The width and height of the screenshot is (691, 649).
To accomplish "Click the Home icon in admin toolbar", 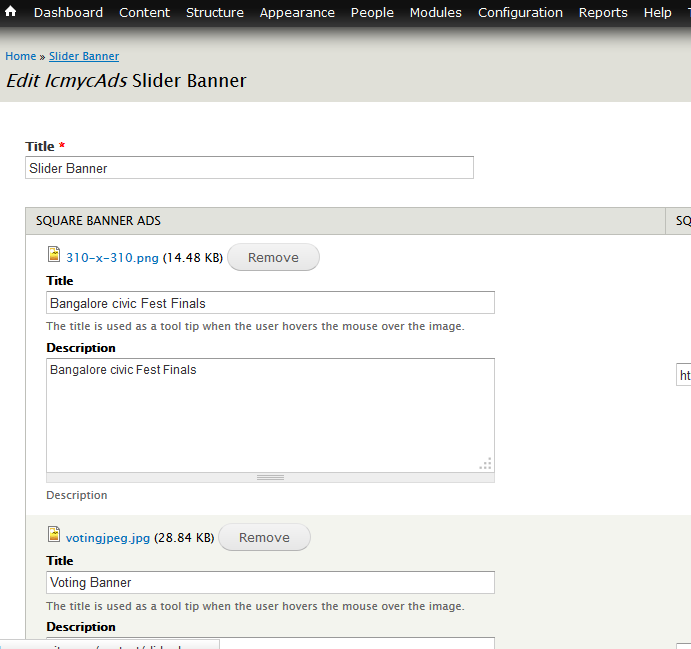I will pyautogui.click(x=11, y=12).
